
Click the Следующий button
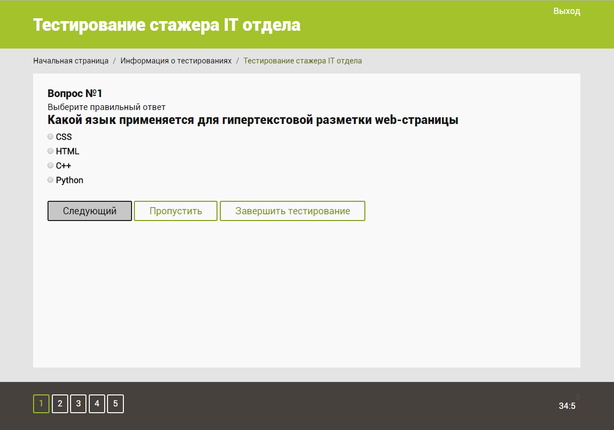click(x=90, y=211)
